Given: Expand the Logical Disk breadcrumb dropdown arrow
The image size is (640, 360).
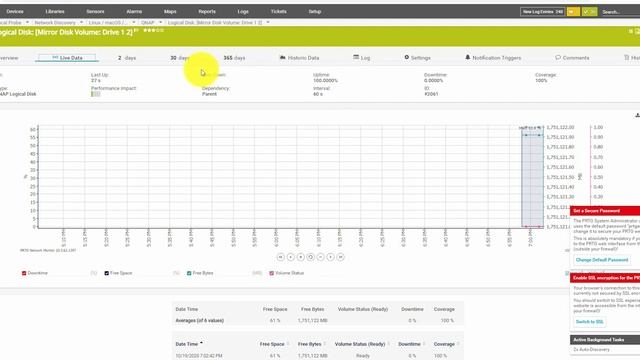Looking at the screenshot, I should pos(268,22).
